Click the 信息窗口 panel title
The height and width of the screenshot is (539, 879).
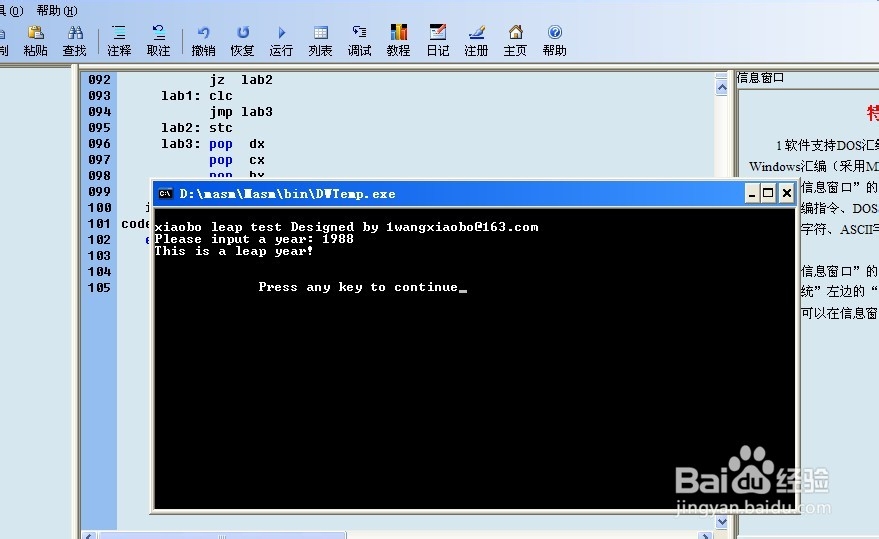tap(760, 77)
